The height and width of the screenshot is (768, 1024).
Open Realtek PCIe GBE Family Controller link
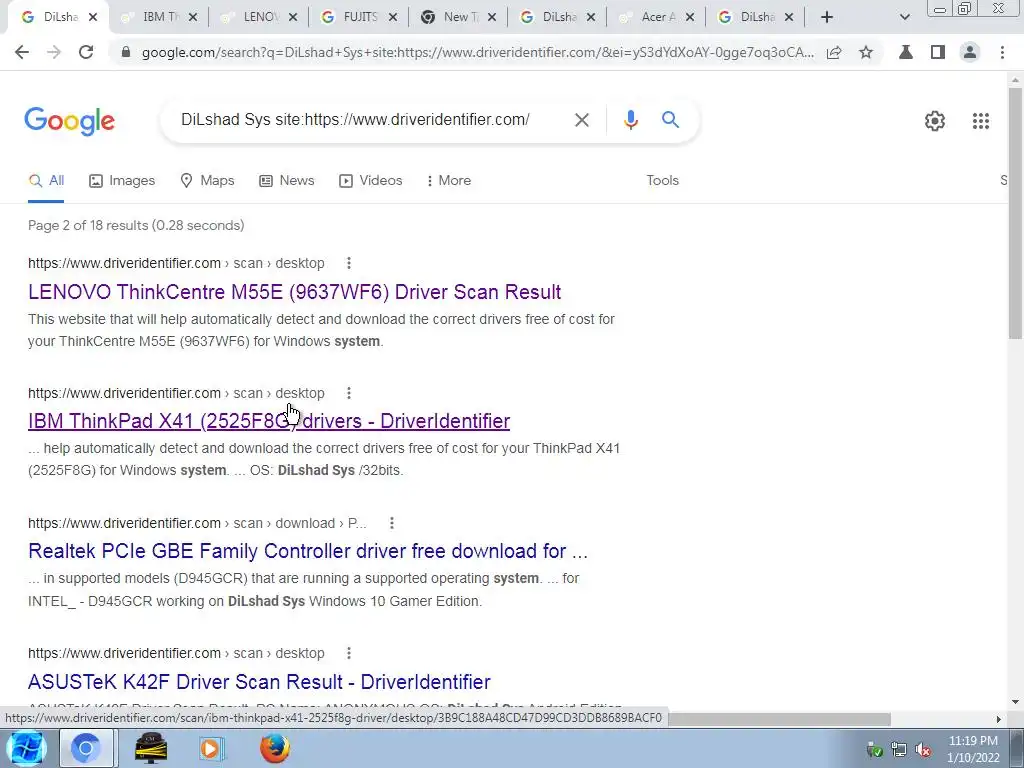[x=308, y=551]
